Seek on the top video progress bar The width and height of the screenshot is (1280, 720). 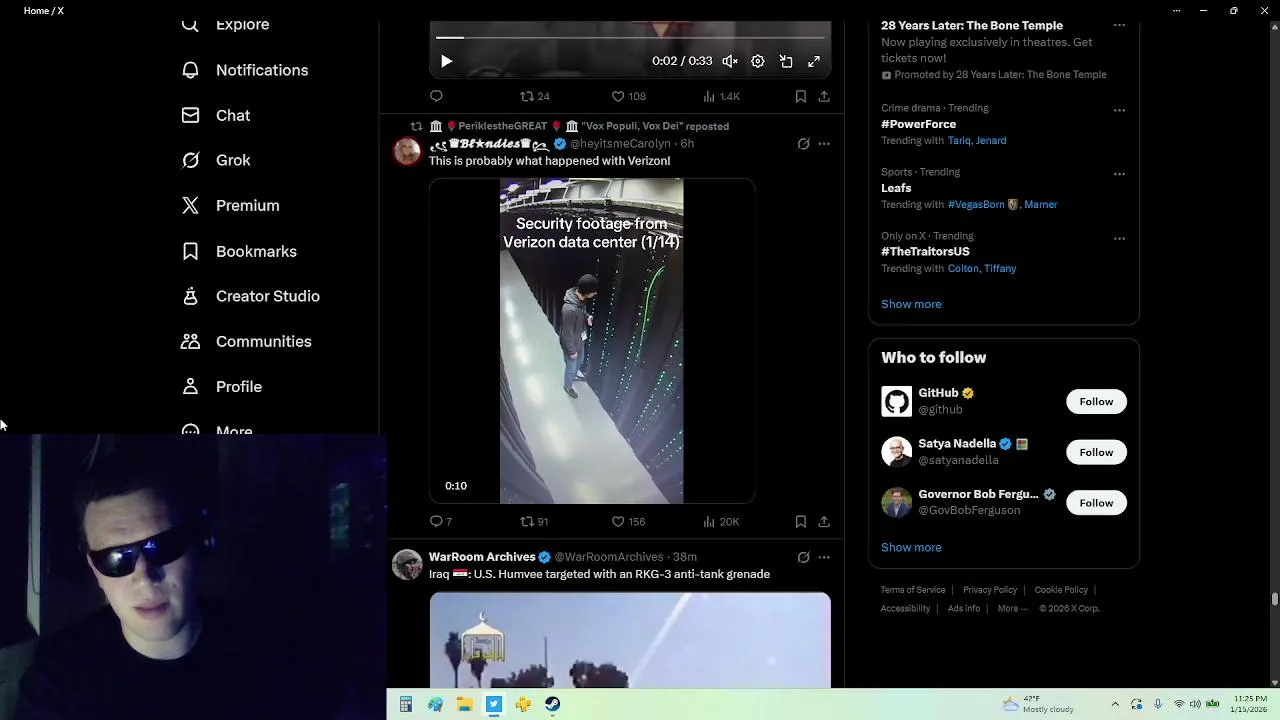click(x=630, y=37)
